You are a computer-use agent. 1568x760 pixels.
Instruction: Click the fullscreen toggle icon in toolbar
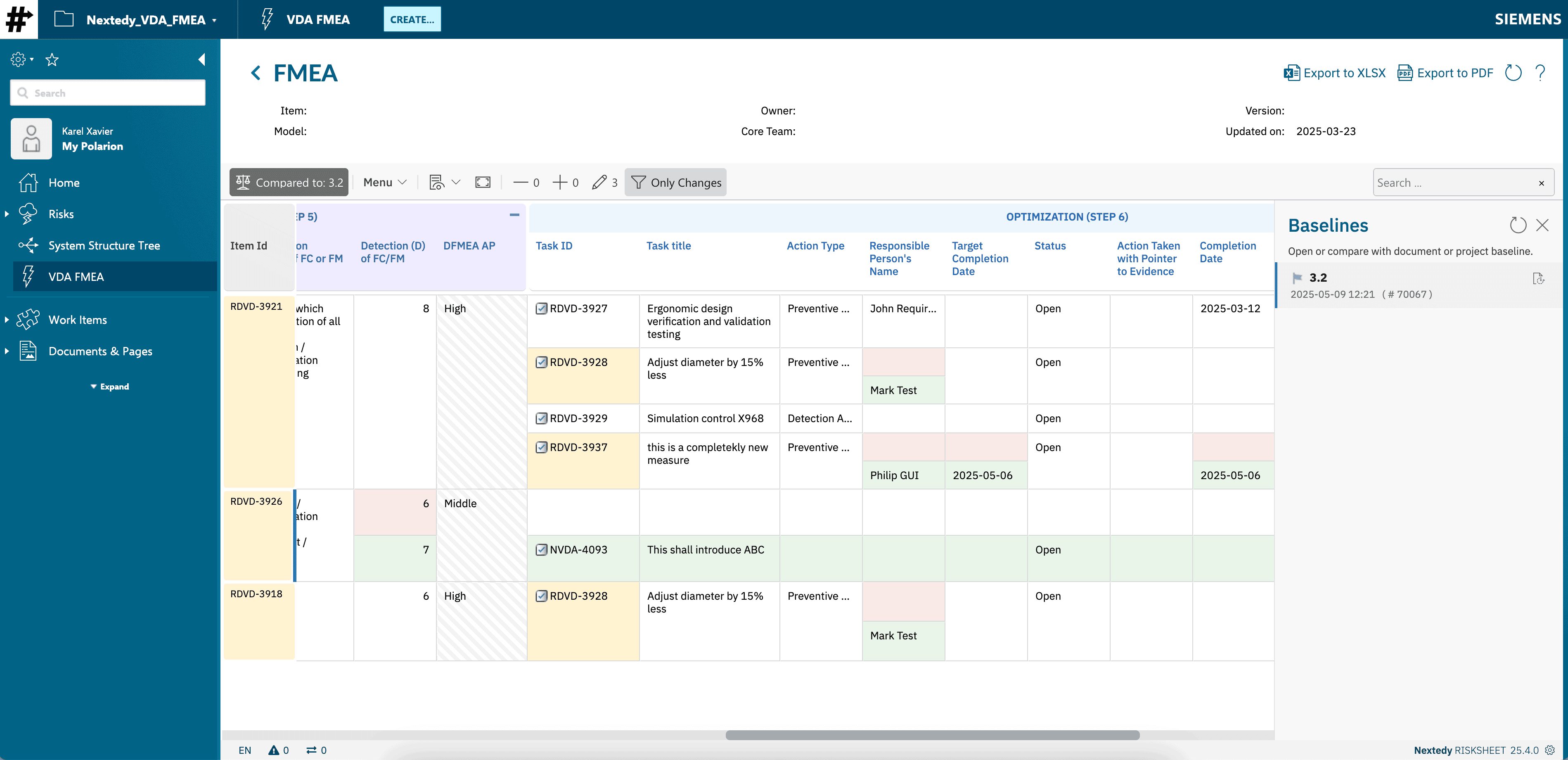[483, 182]
